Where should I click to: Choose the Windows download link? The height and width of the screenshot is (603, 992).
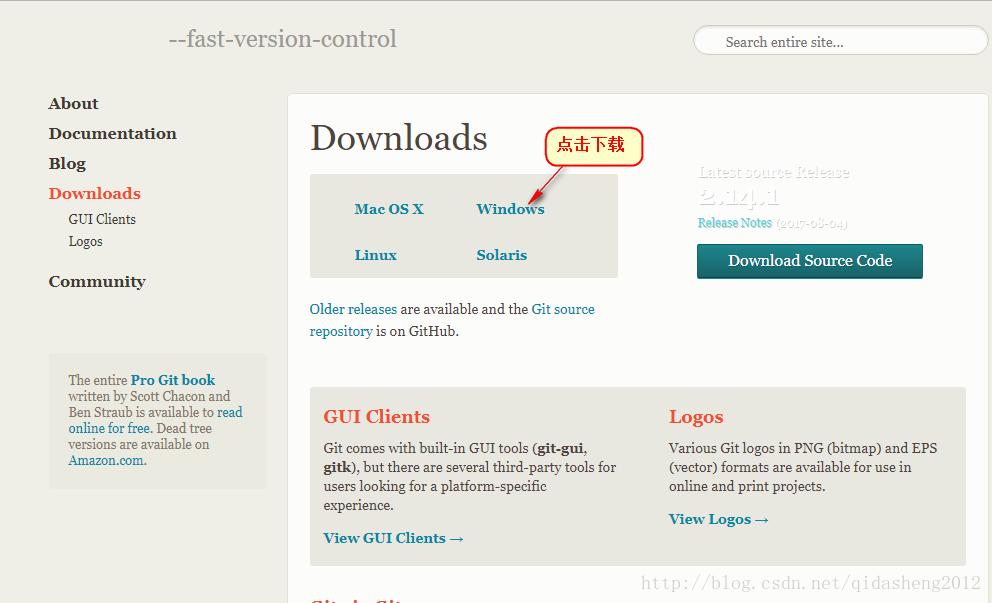click(x=510, y=209)
